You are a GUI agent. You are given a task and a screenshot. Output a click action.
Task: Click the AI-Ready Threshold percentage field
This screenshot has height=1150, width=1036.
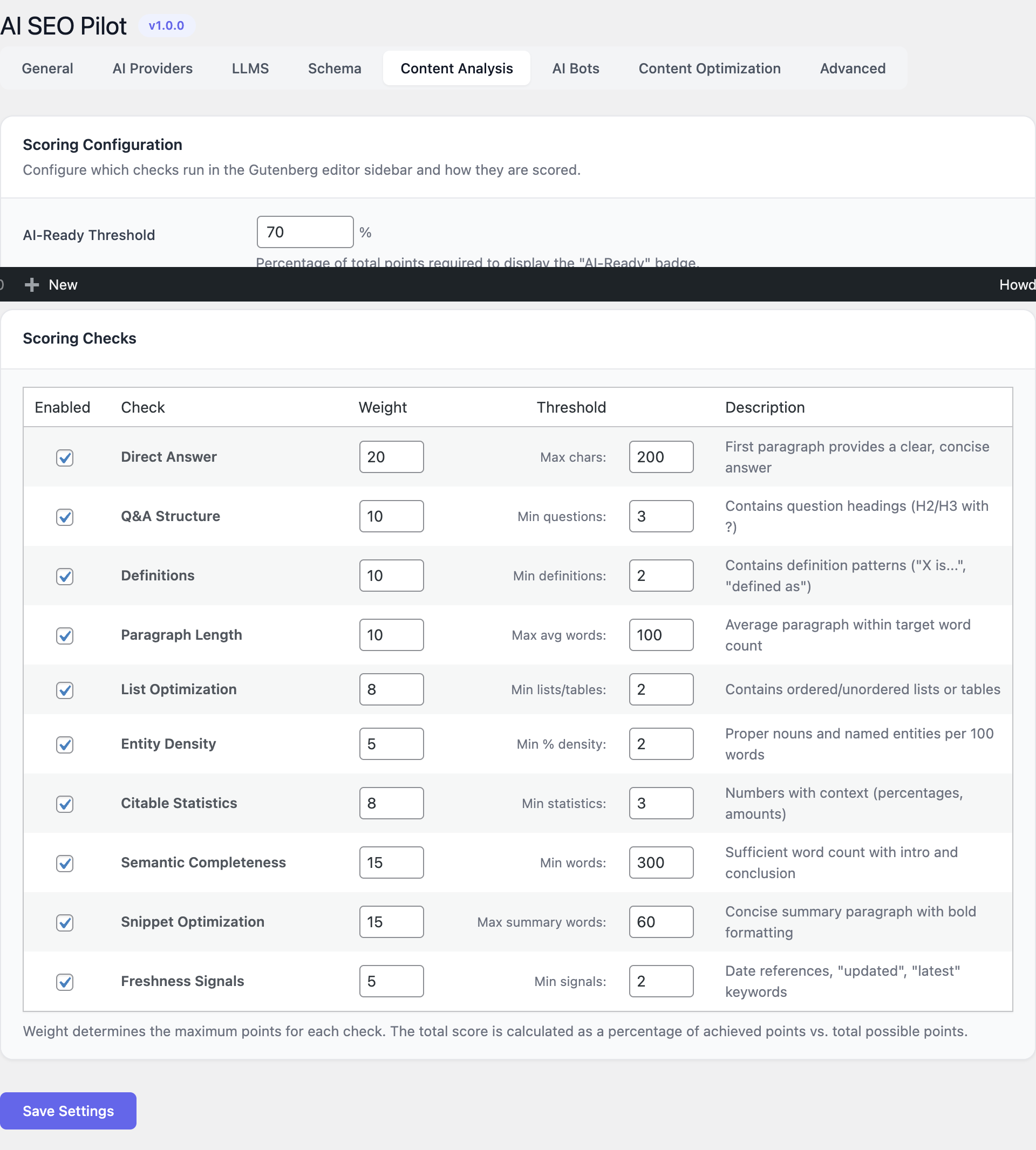pyautogui.click(x=304, y=232)
